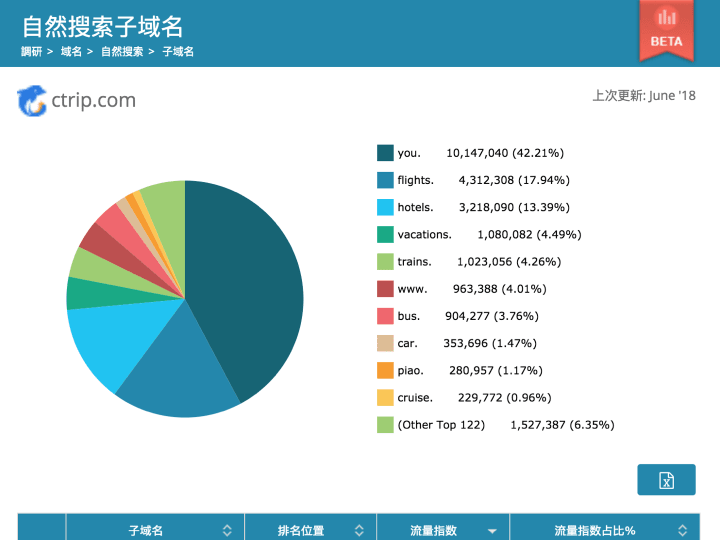The image size is (720, 540).
Task: Click the ctrip dolphin logo
Action: pos(32,101)
